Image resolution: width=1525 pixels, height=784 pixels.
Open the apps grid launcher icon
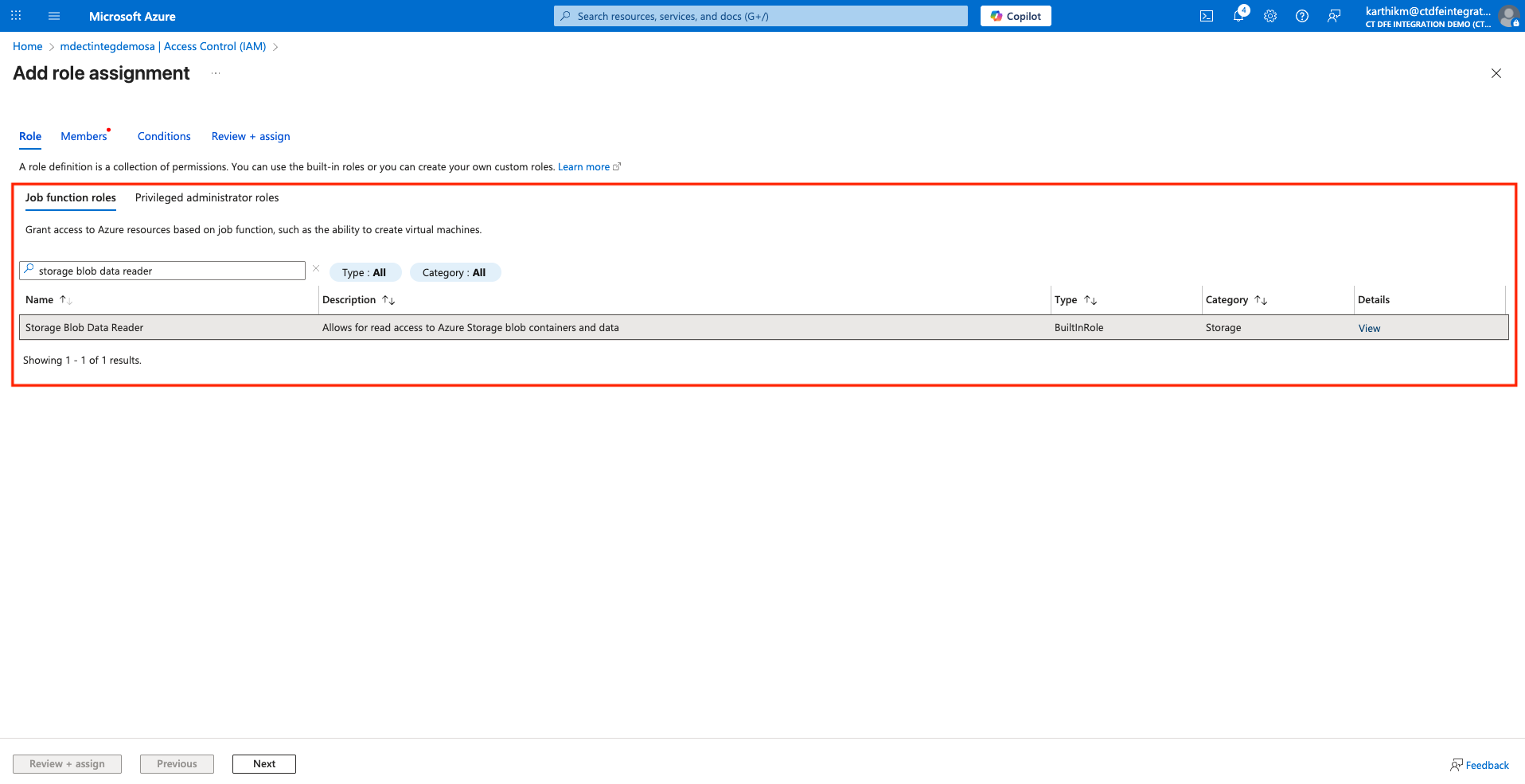tap(16, 16)
